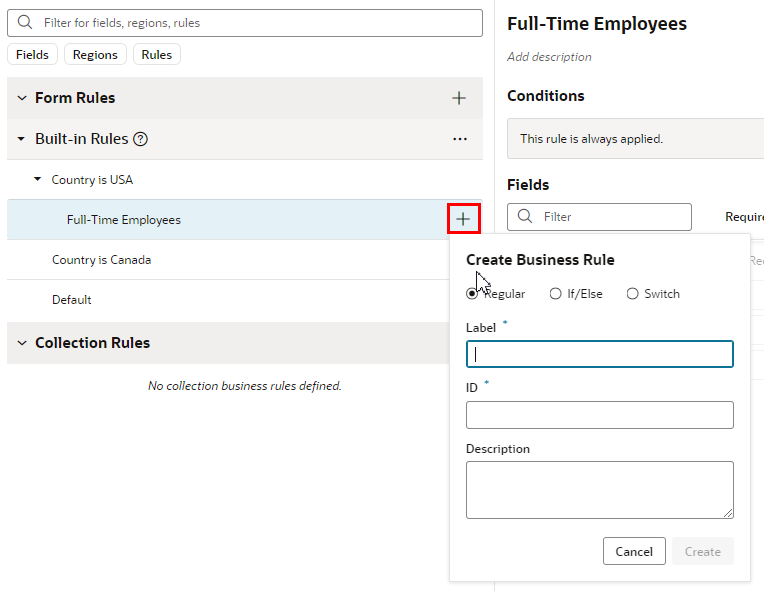This screenshot has height=591, width=764.
Task: Select the Rules filter chip
Action: pos(156,55)
